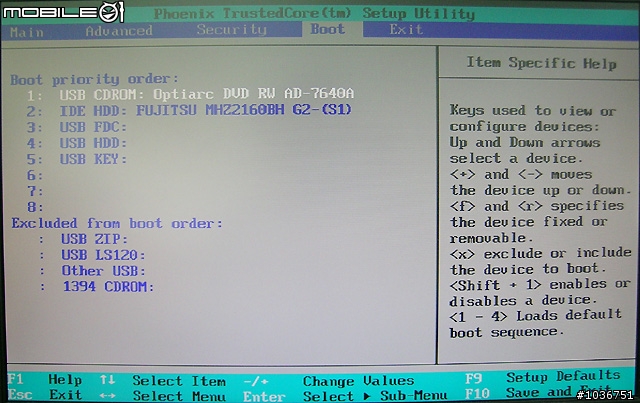
Task: Click the up-down arrows icon in footer
Action: click(x=107, y=380)
